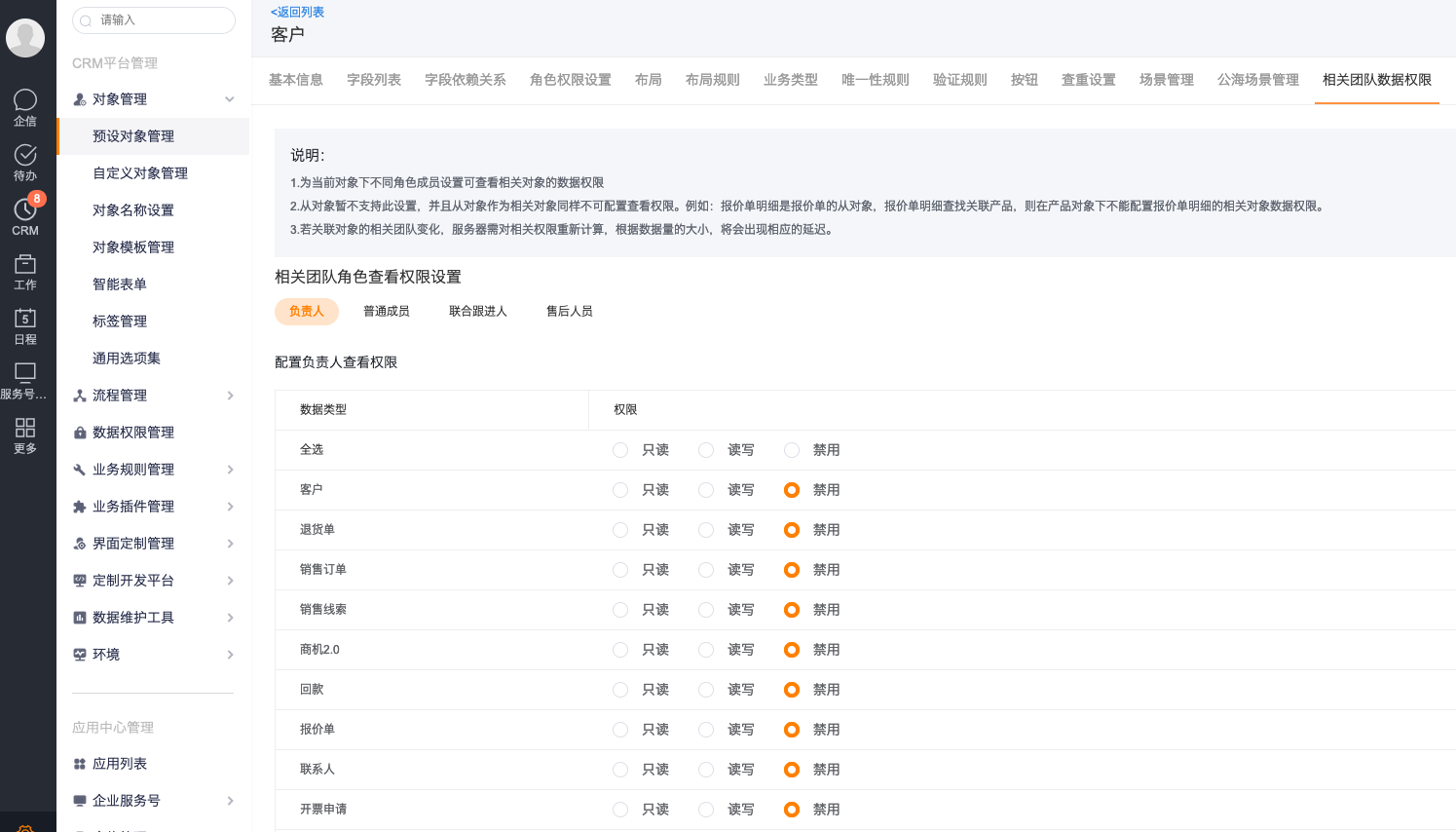Click the 定制开发平台 icon

point(80,581)
